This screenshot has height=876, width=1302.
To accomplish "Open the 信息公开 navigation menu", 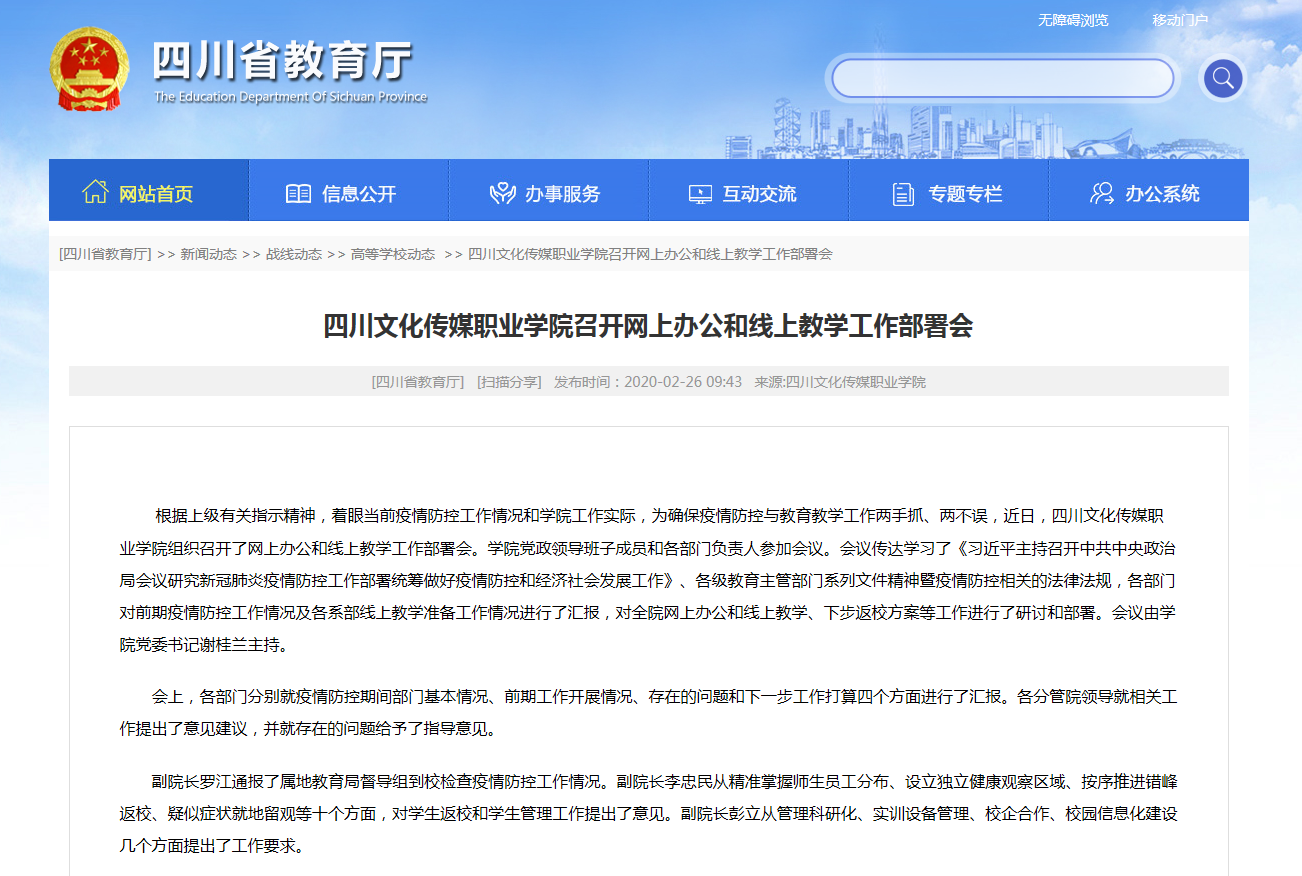I will coord(359,194).
